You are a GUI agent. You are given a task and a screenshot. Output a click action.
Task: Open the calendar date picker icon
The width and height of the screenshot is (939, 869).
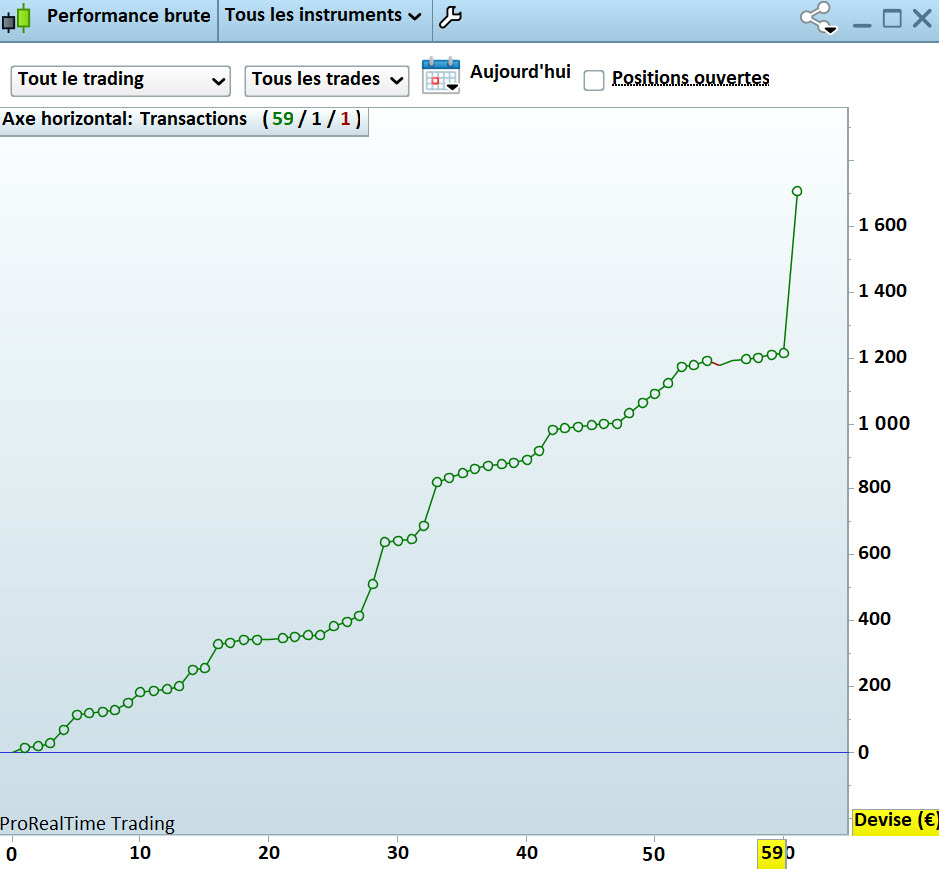pos(441,76)
